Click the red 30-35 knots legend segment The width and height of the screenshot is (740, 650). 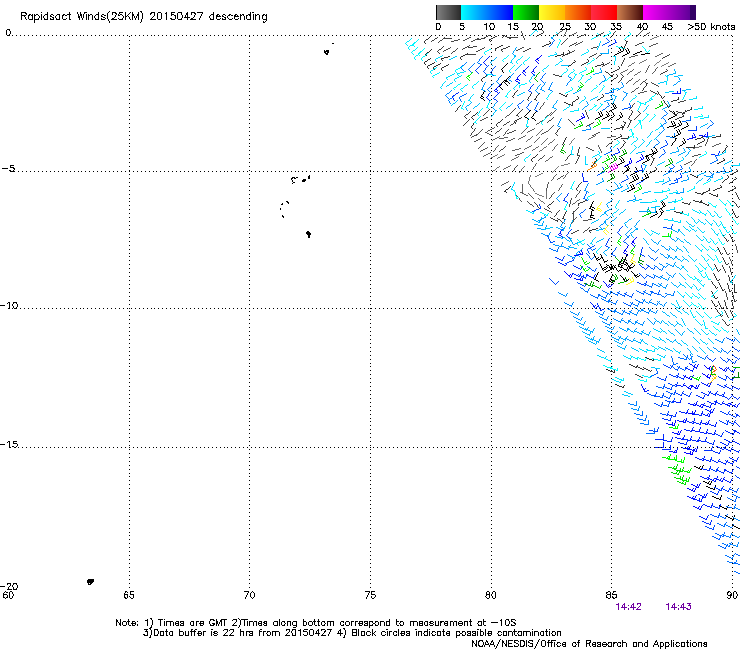(604, 12)
